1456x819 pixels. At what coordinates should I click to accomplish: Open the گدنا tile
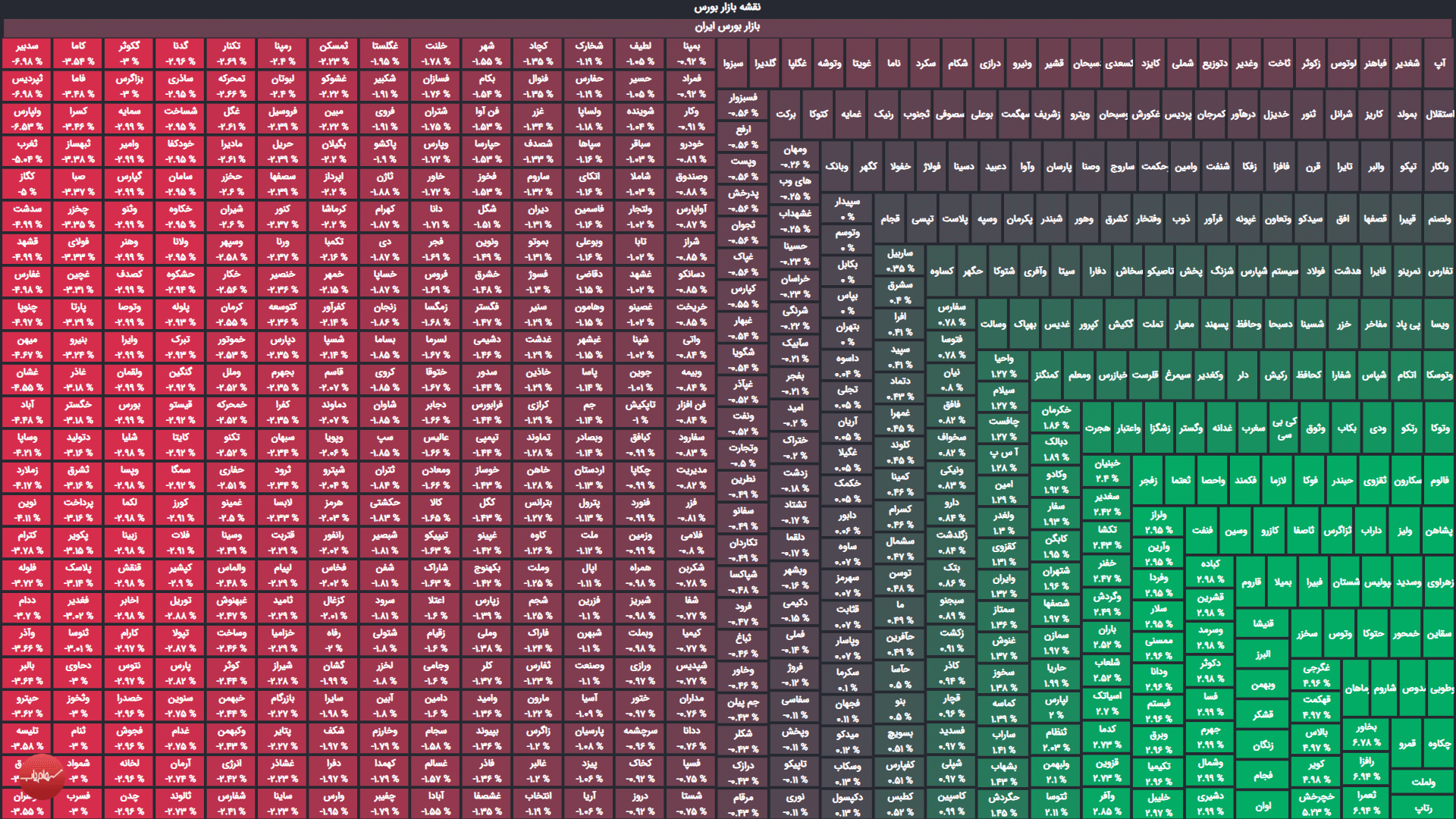tap(180, 53)
